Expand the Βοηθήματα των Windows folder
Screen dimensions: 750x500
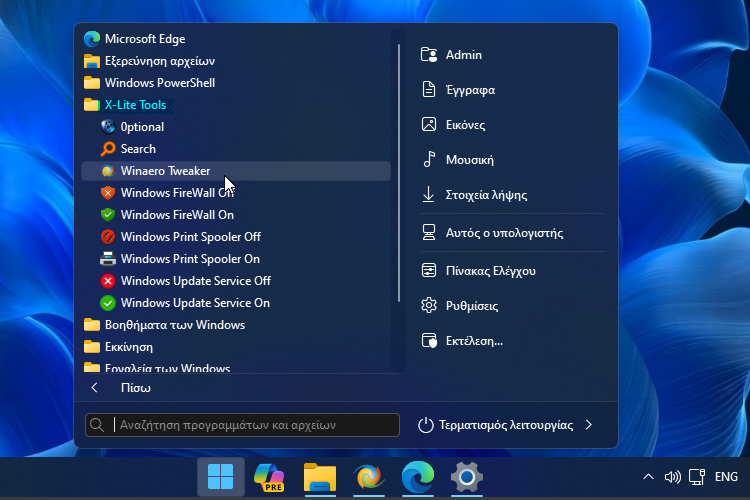tap(236, 325)
